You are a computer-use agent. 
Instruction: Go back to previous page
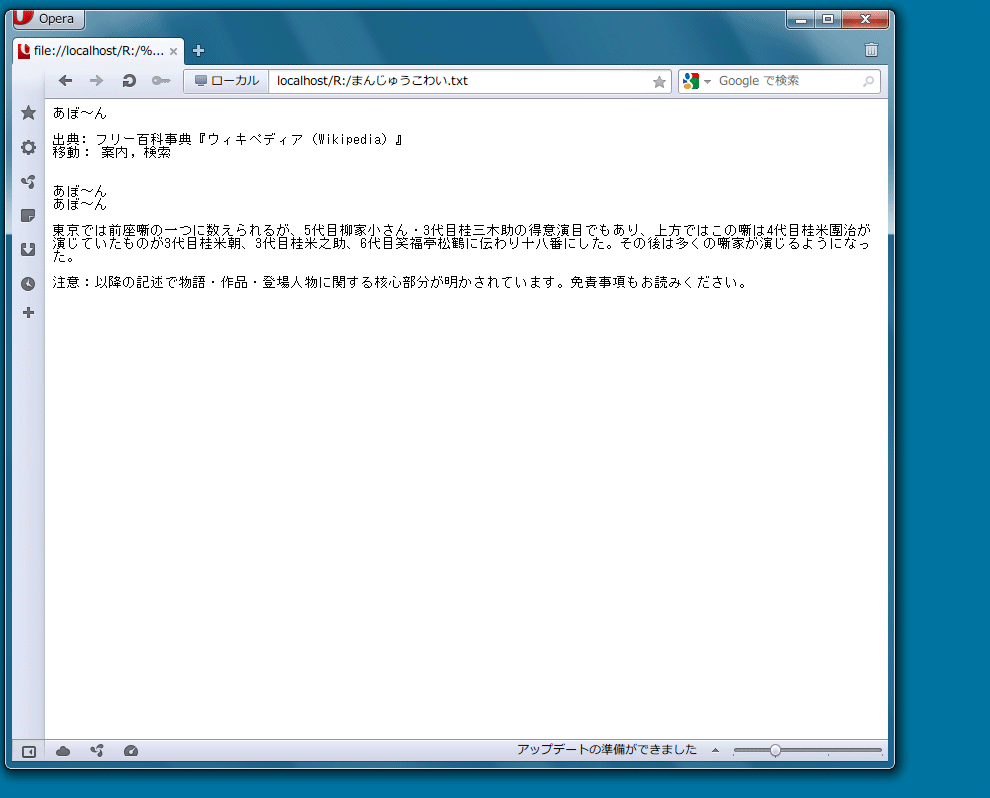point(65,81)
